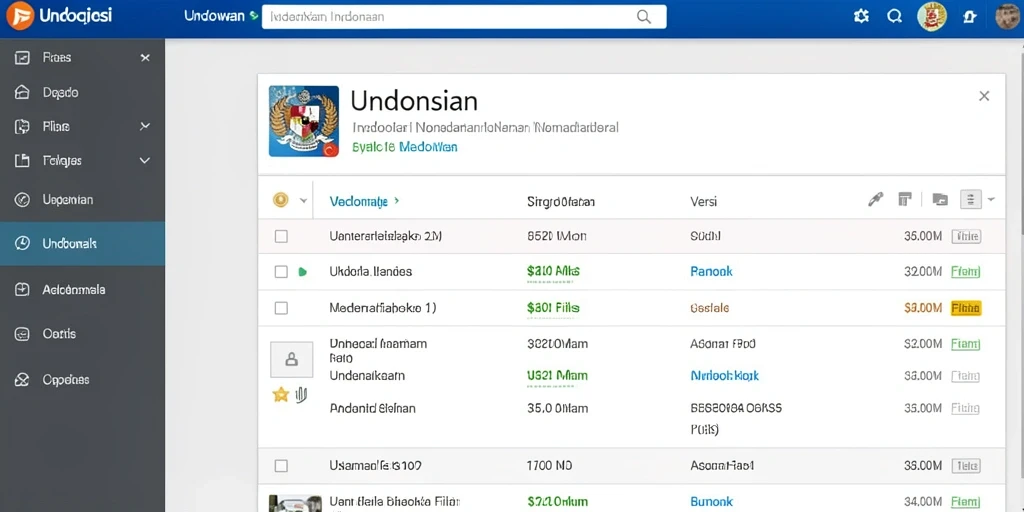Tick the checkbox for Uanterarleiskake 2M row
1024x512 pixels.
tap(281, 236)
